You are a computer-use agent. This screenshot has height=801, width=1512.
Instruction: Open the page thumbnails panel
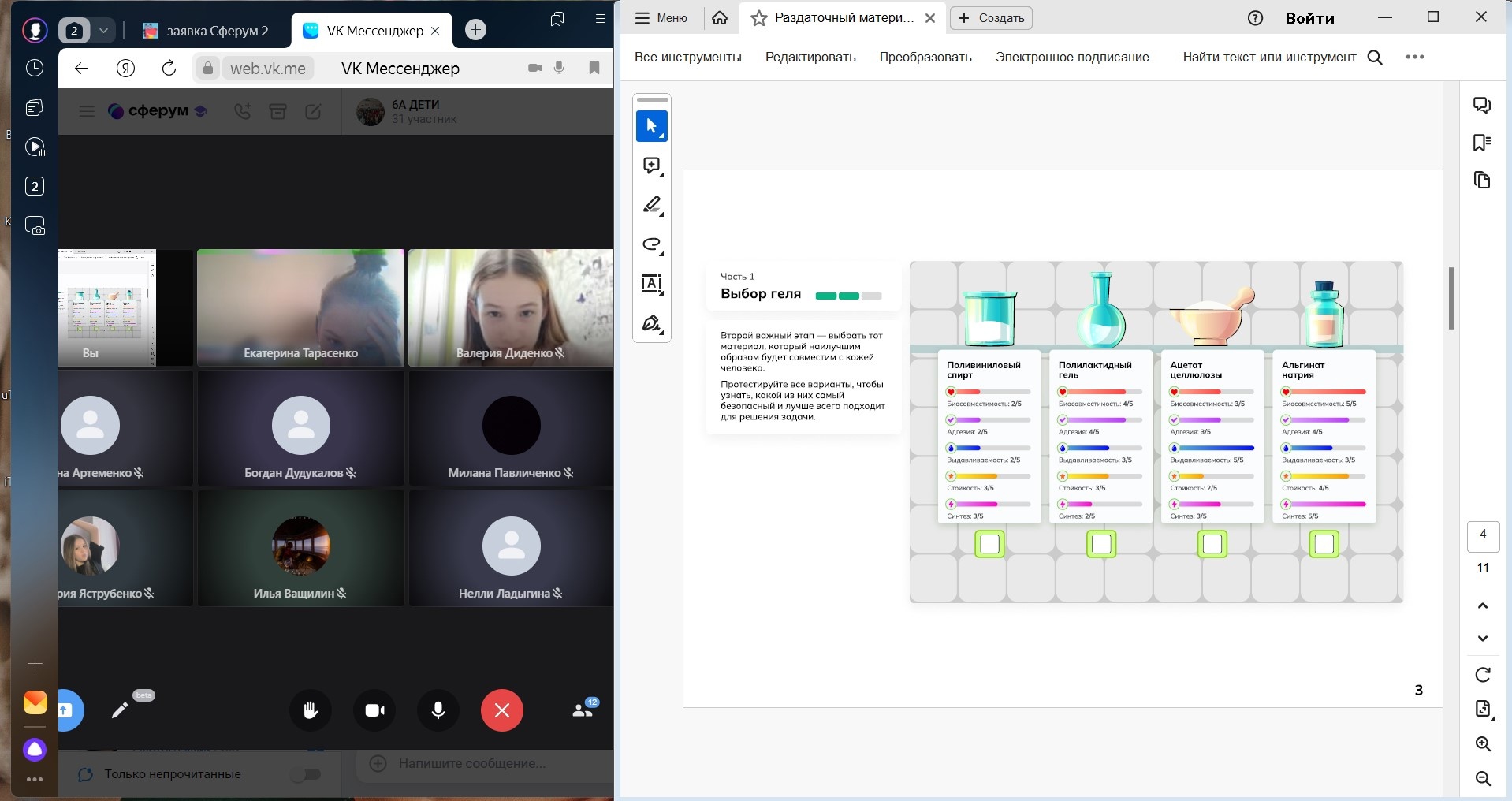tap(1482, 180)
